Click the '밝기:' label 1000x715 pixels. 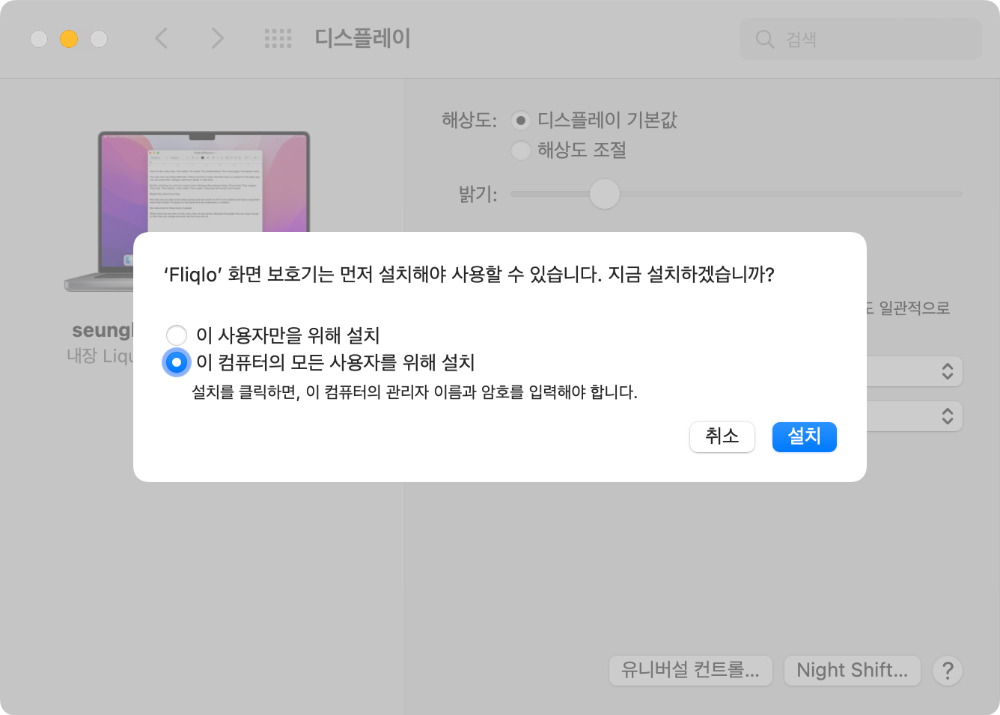point(478,195)
